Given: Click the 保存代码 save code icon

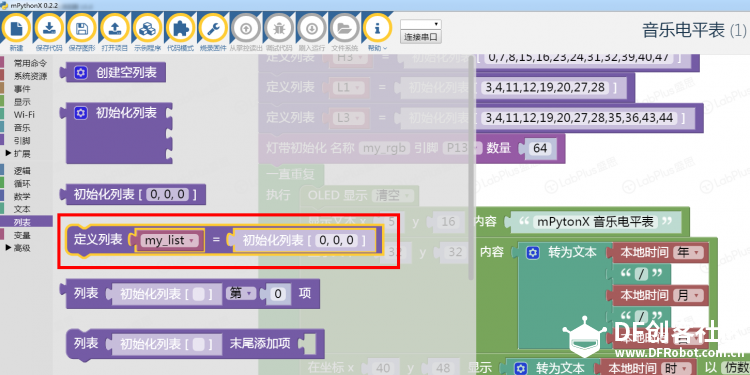Looking at the screenshot, I should coord(49,29).
